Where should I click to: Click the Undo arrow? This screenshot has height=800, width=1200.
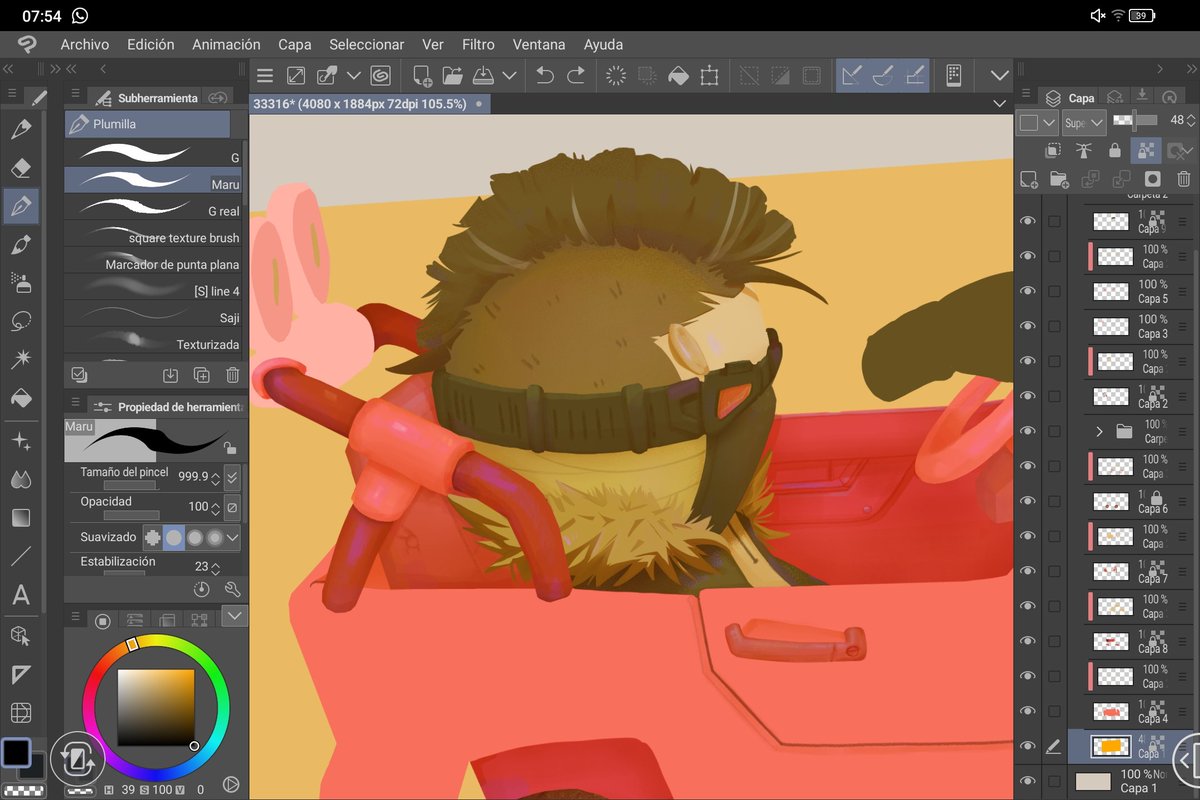545,75
